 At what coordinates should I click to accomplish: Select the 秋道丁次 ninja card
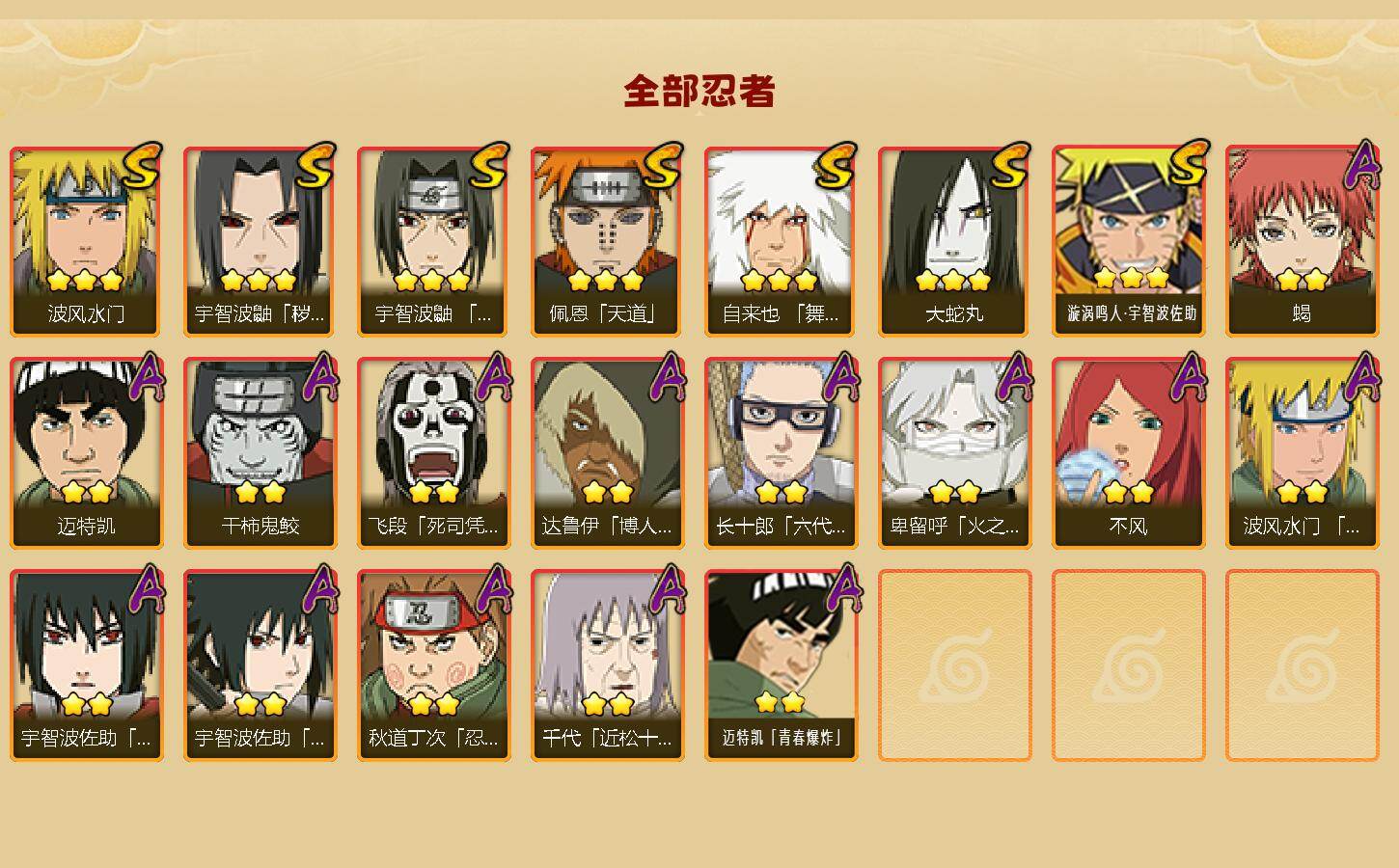coord(434,665)
